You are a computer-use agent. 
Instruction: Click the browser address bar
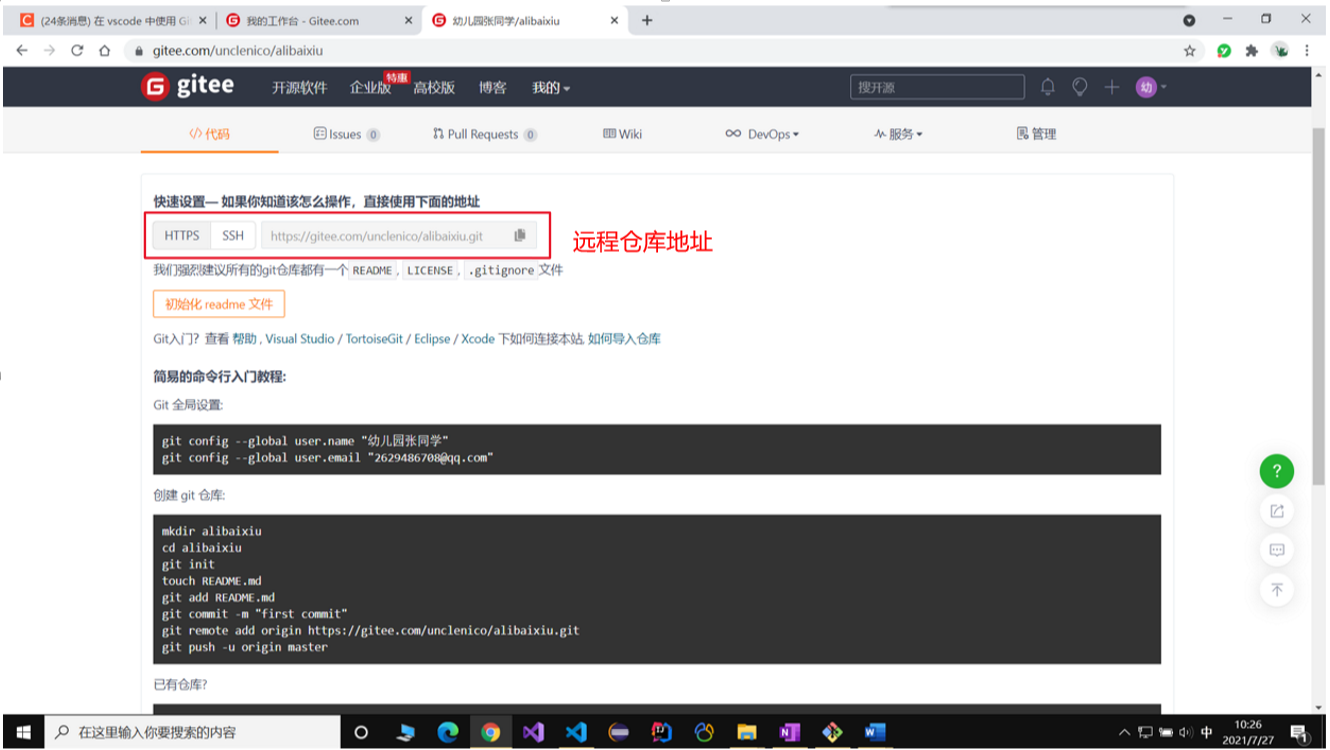coord(650,50)
